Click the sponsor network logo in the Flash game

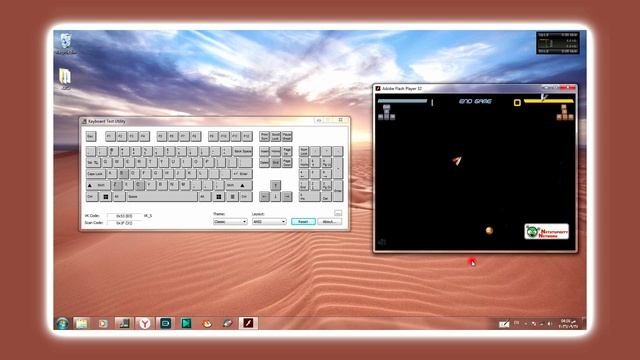point(547,231)
